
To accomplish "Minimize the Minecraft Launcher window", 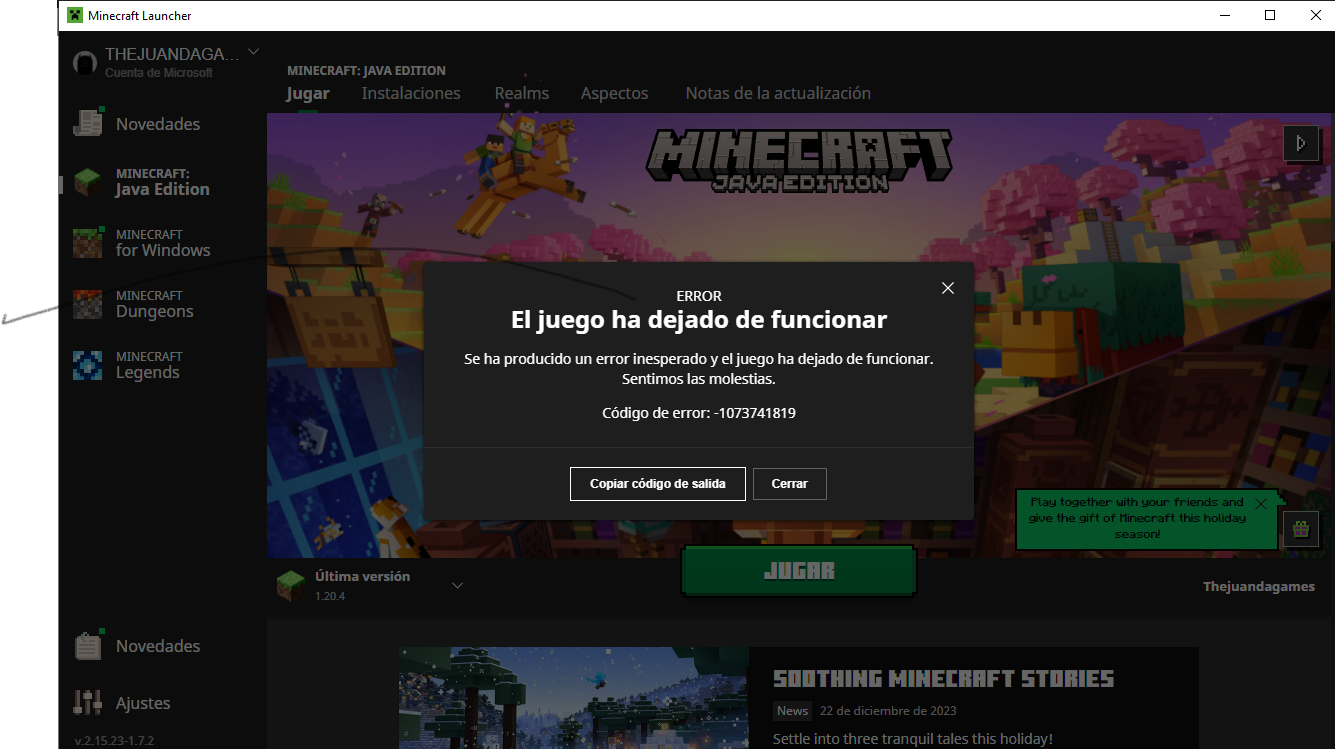I will pos(1225,15).
